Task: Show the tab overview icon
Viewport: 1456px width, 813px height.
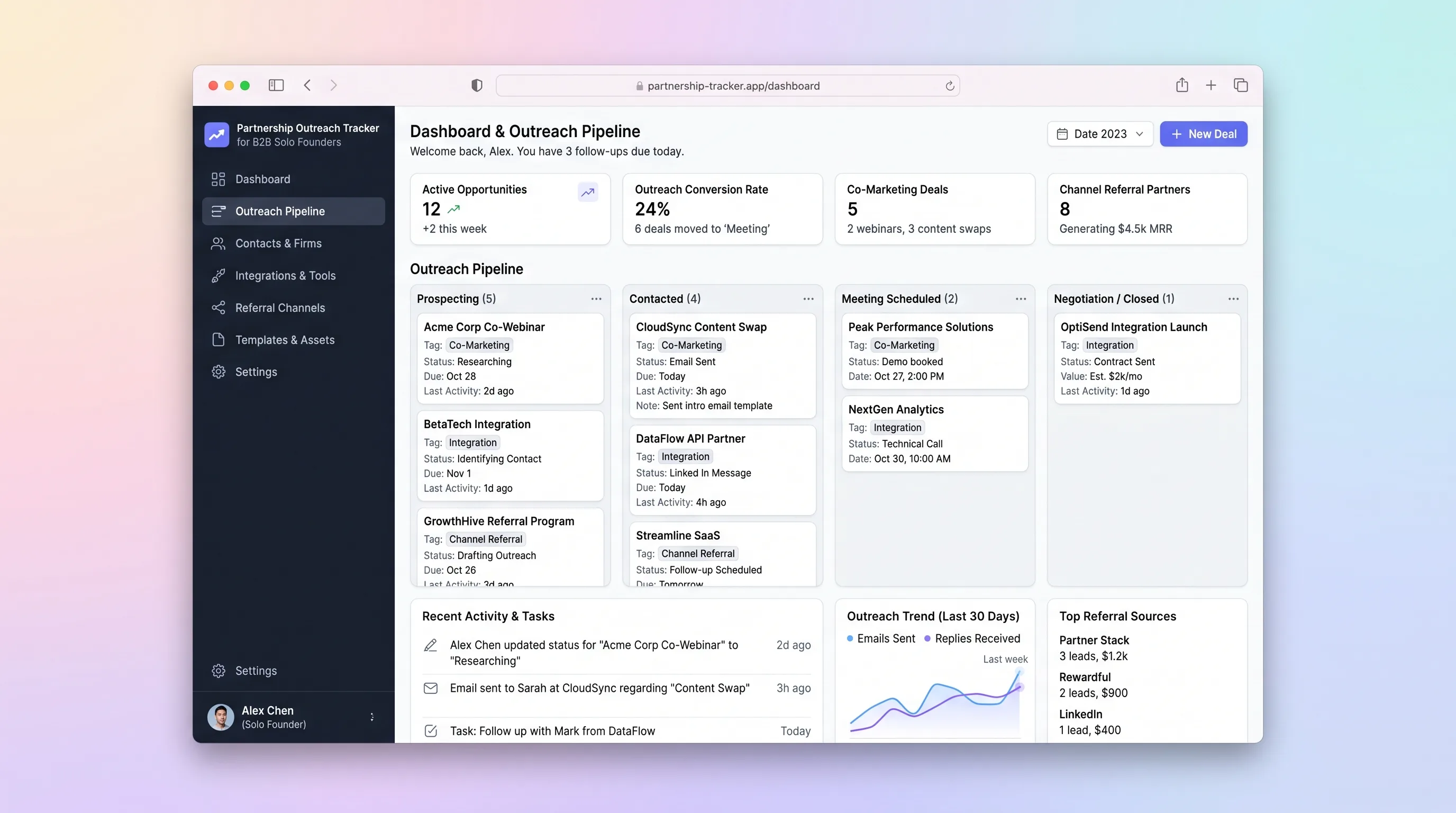Action: point(1241,85)
